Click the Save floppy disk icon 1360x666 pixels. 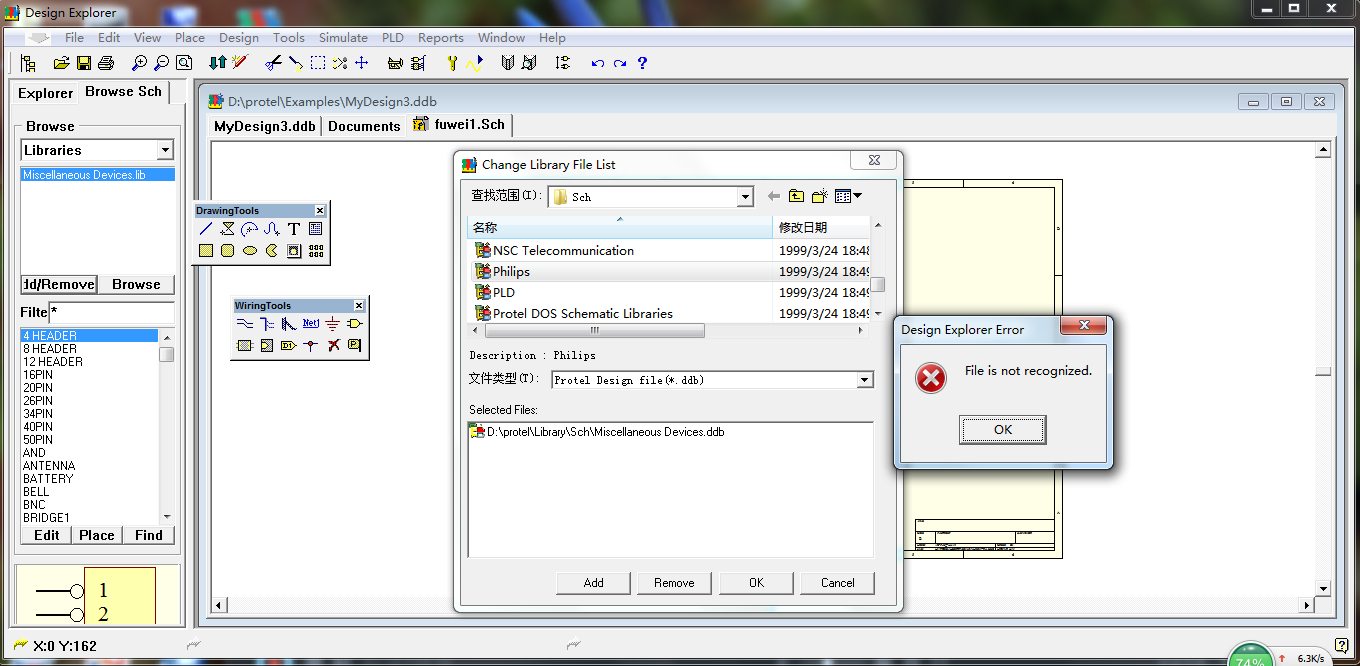point(84,63)
